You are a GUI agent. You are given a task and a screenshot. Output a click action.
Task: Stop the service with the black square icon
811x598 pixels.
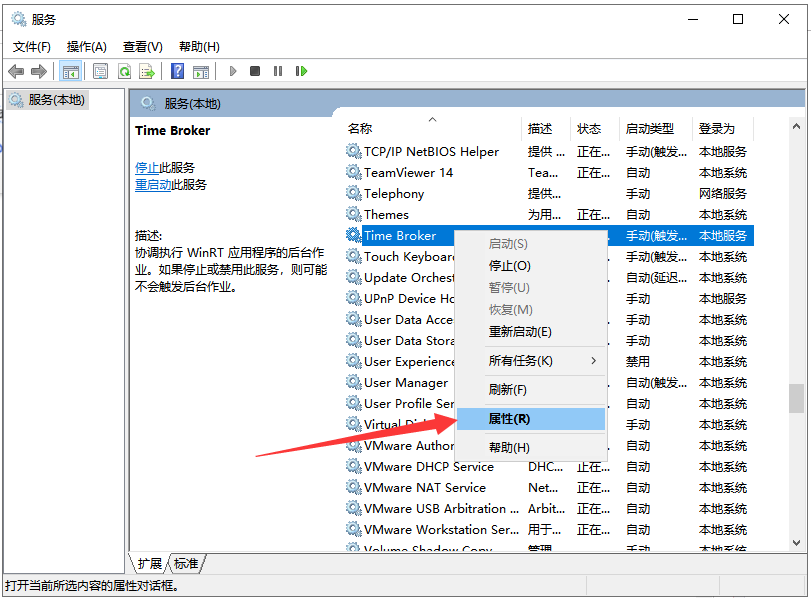click(257, 70)
